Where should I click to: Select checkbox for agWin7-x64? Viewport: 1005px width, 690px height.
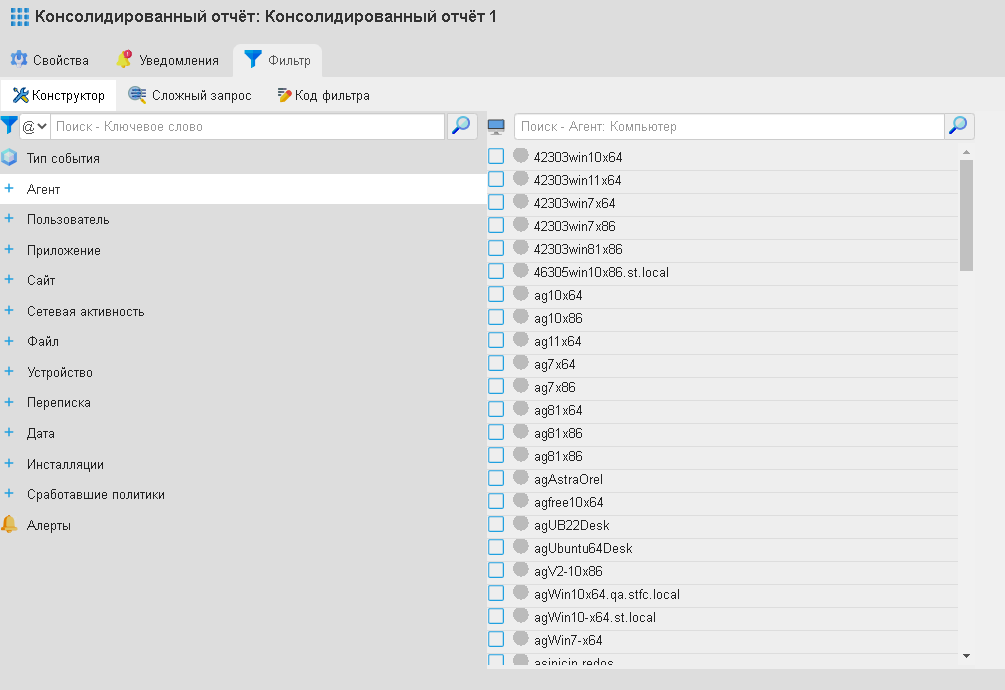point(496,639)
